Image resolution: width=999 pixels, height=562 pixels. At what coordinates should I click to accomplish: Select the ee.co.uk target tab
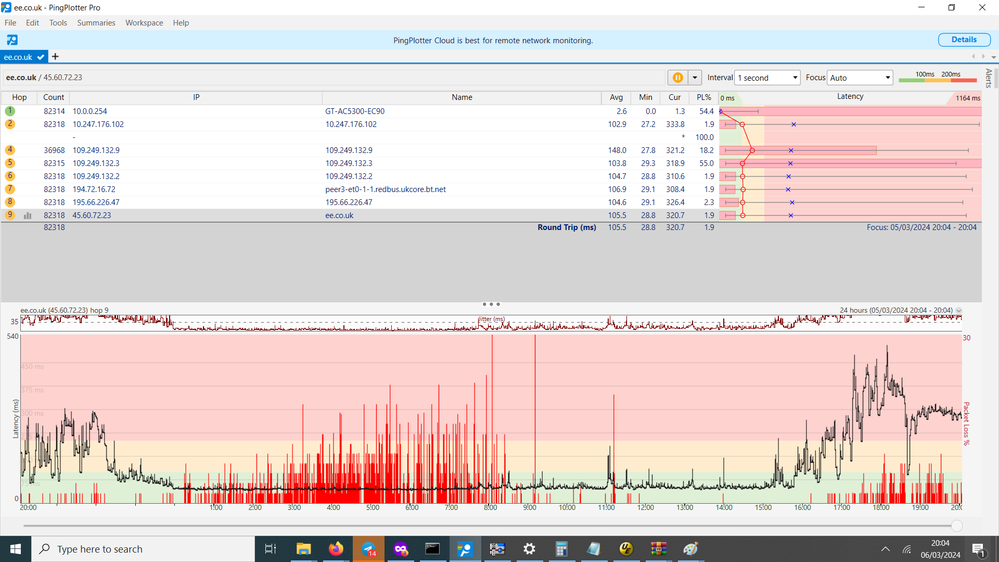(x=24, y=57)
